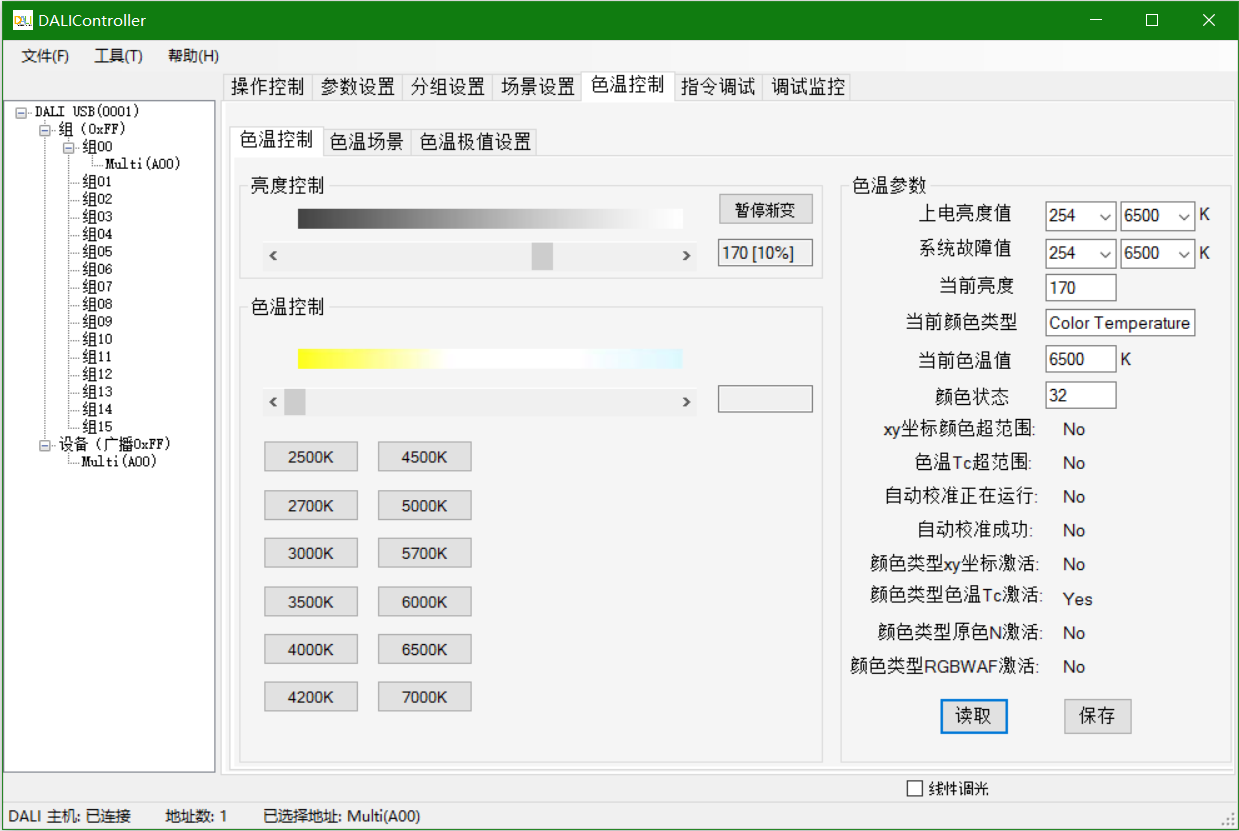Collapse the DALI USB(0001) tree node
The height and width of the screenshot is (831, 1239).
click(22, 112)
